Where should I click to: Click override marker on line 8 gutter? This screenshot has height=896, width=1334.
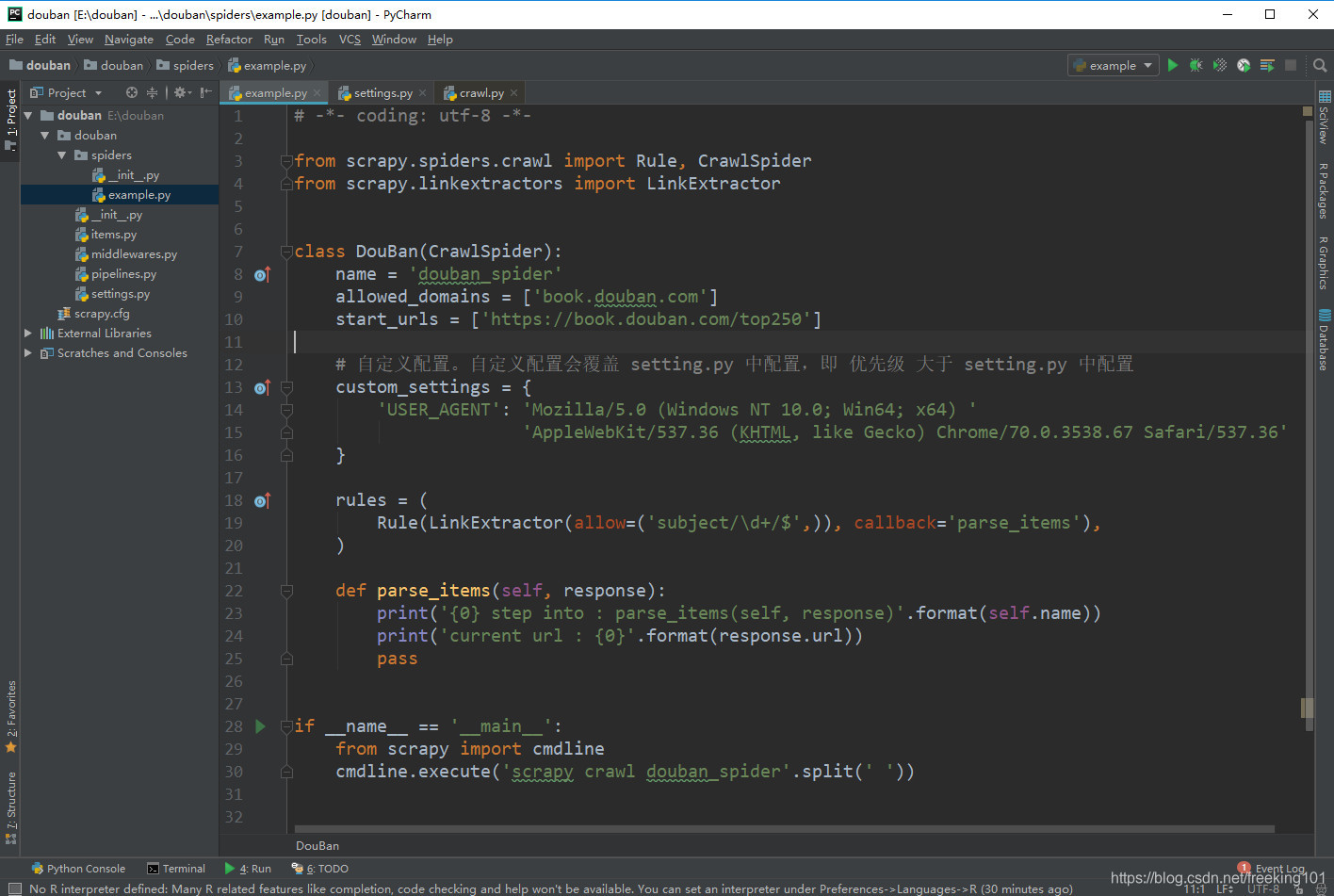click(x=262, y=274)
